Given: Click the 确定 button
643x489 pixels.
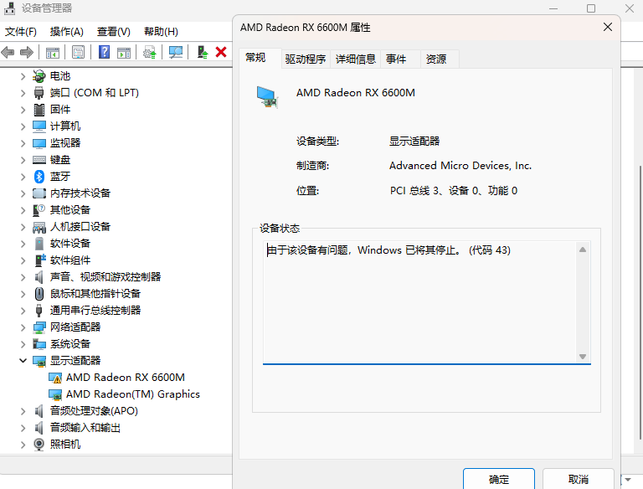Looking at the screenshot, I should pyautogui.click(x=498, y=479).
